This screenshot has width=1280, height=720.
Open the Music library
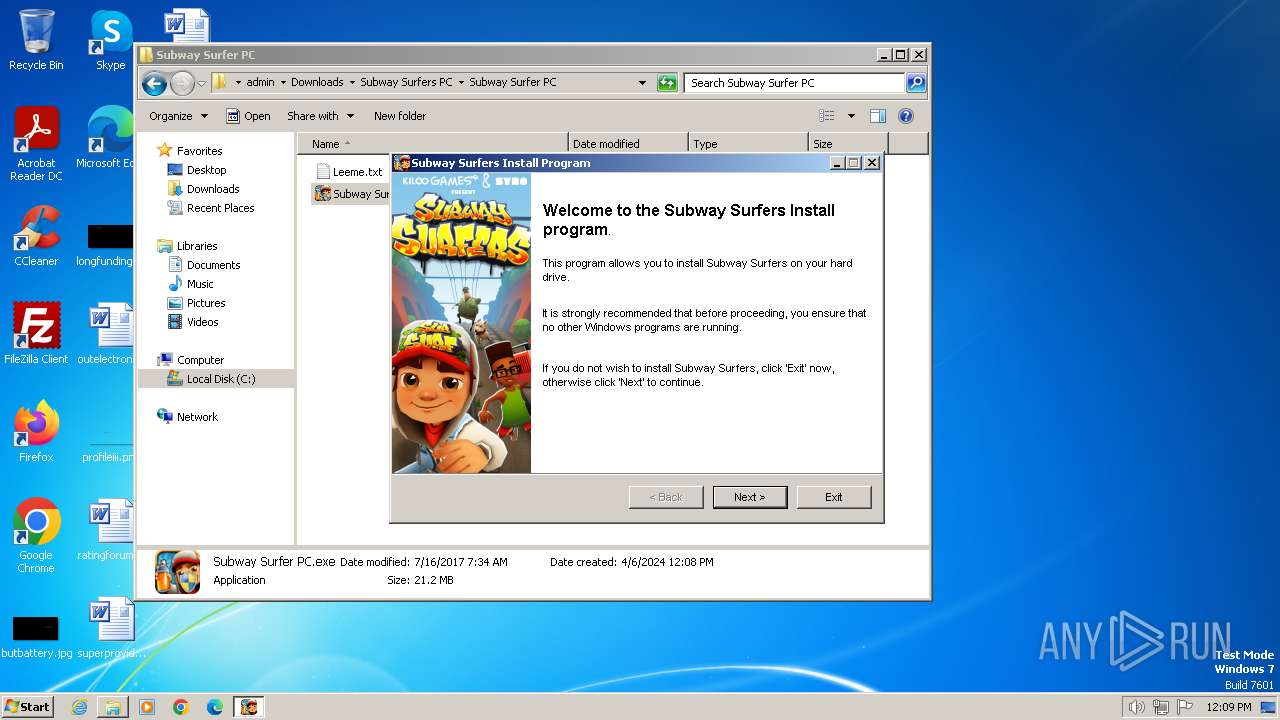190,284
